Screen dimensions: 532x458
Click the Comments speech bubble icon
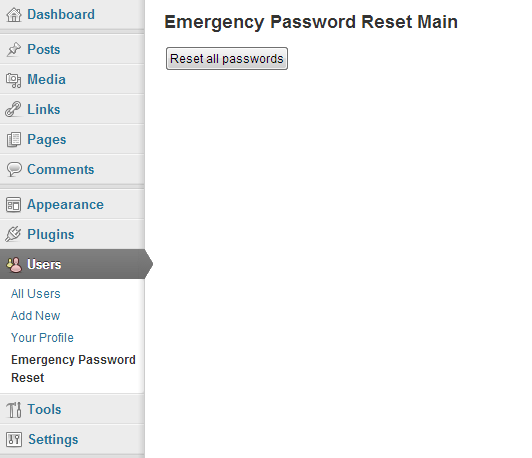(x=14, y=169)
